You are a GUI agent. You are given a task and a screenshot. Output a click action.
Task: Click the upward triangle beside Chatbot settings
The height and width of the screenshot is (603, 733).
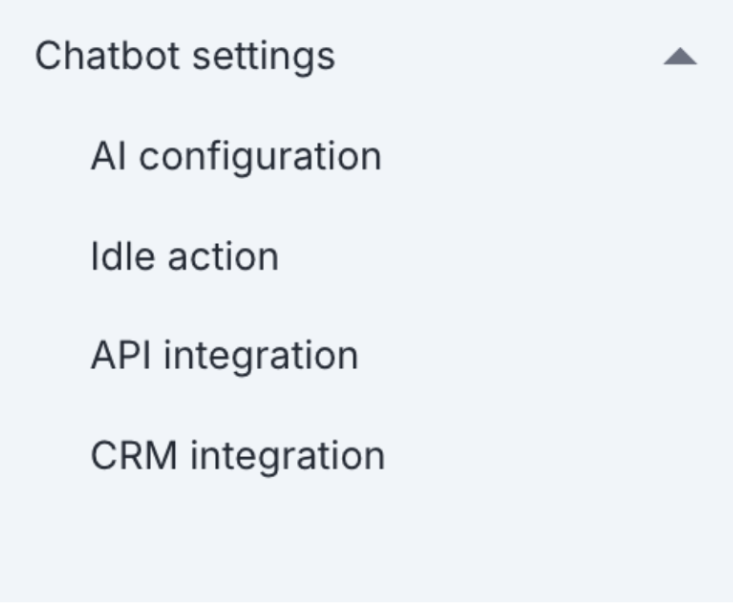click(679, 57)
